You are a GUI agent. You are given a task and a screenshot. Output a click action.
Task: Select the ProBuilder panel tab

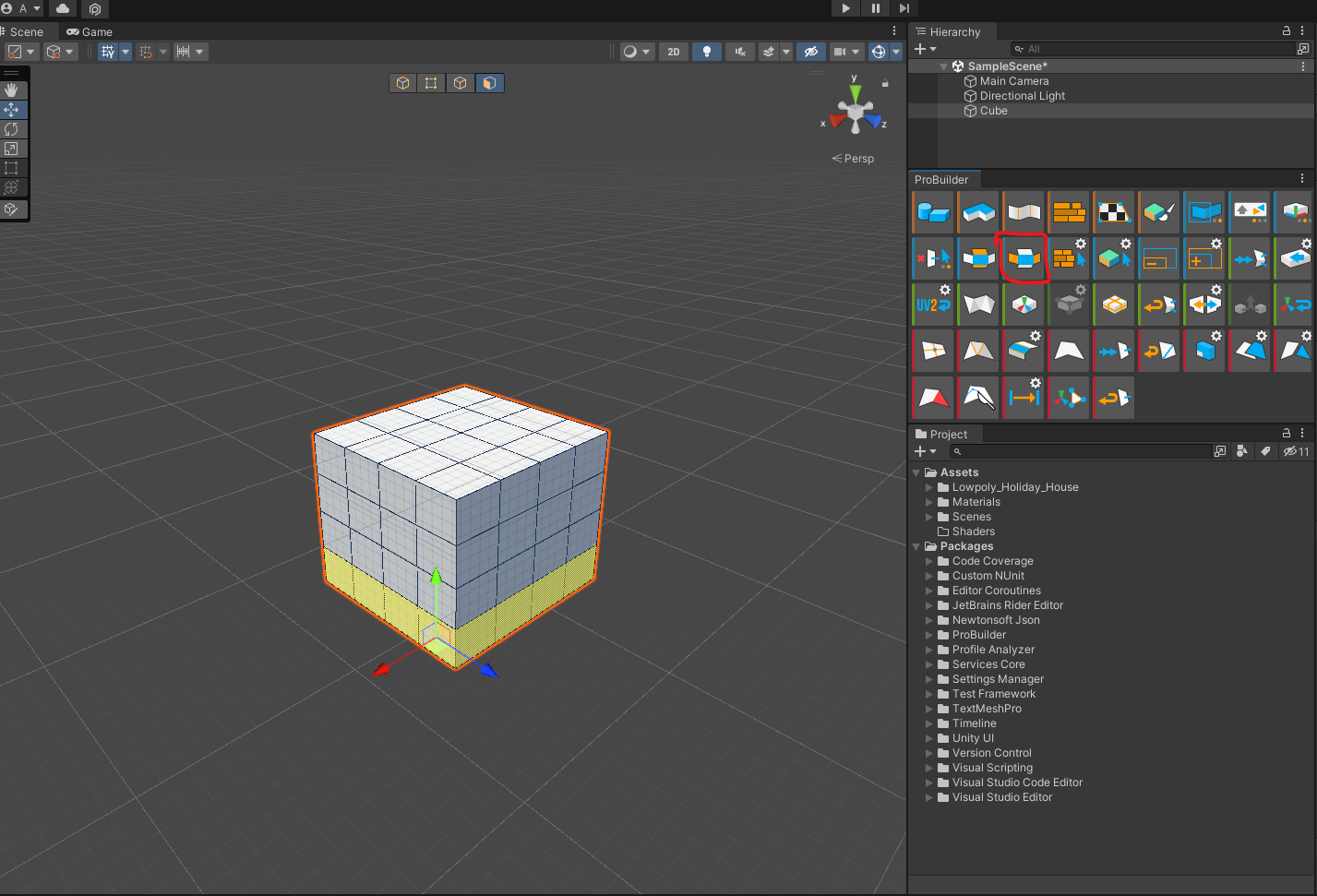click(941, 180)
